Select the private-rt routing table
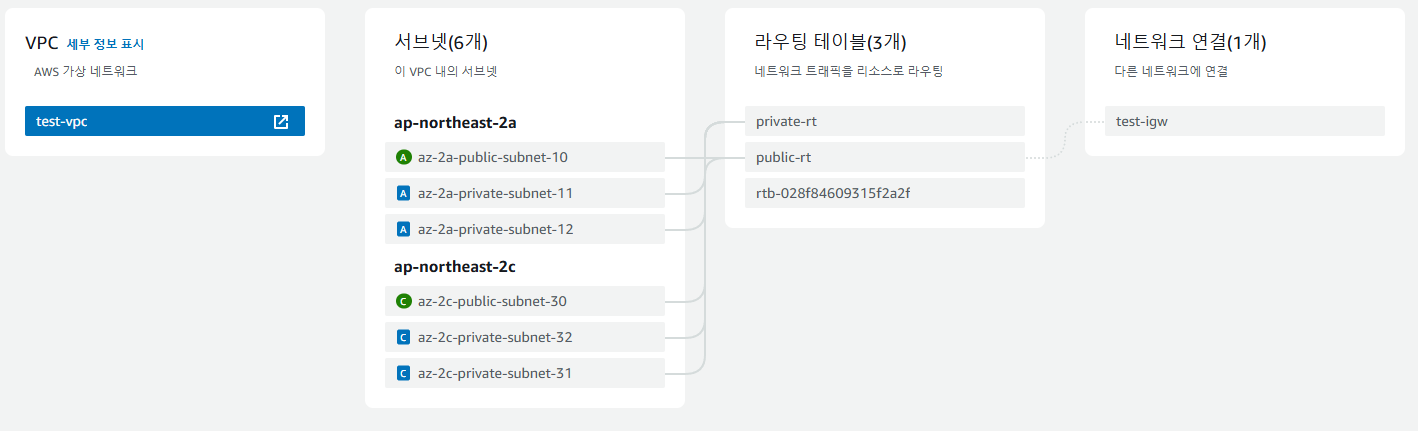 (885, 121)
